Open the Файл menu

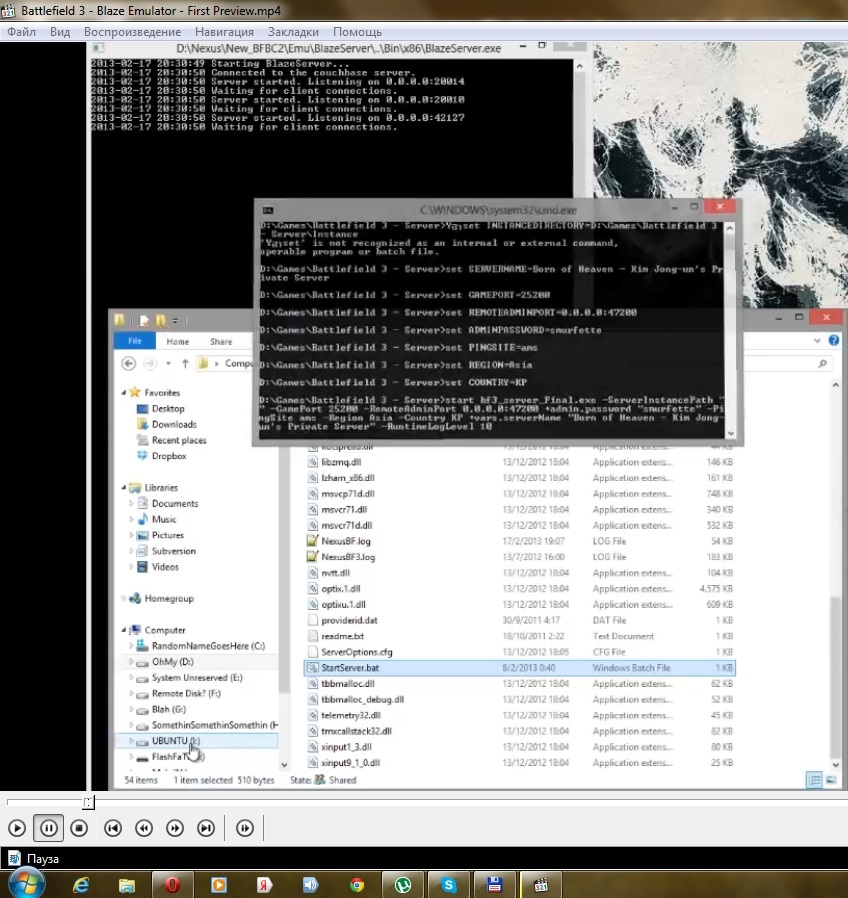click(x=21, y=32)
